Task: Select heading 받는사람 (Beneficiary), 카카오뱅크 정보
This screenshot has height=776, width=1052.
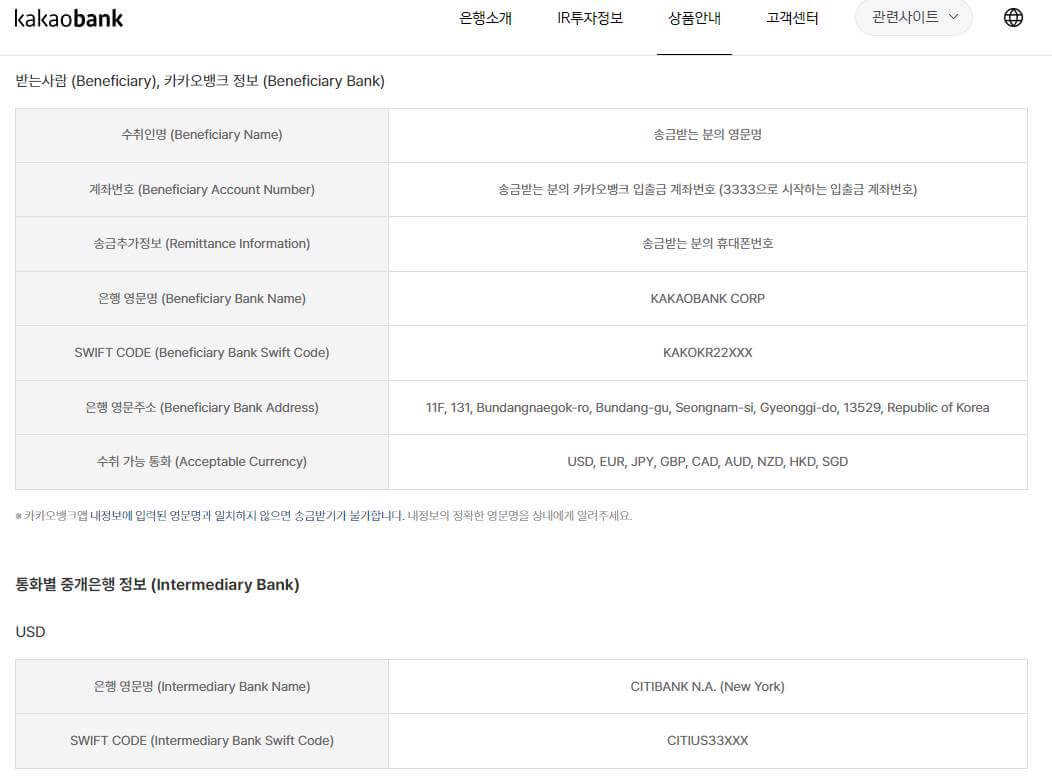Action: [x=200, y=81]
